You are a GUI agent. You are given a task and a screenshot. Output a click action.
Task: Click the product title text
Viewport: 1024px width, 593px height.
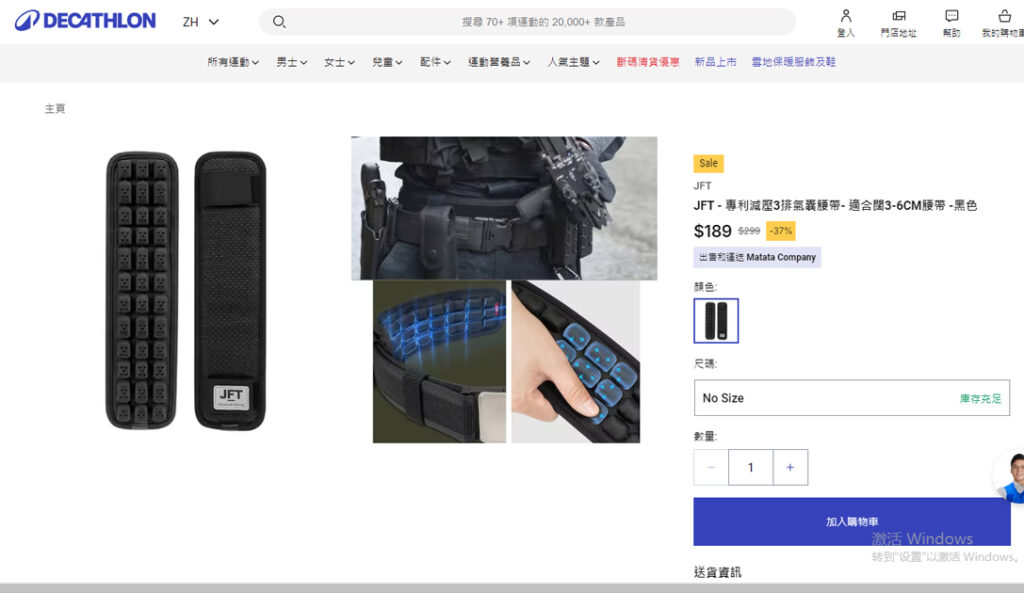[835, 205]
